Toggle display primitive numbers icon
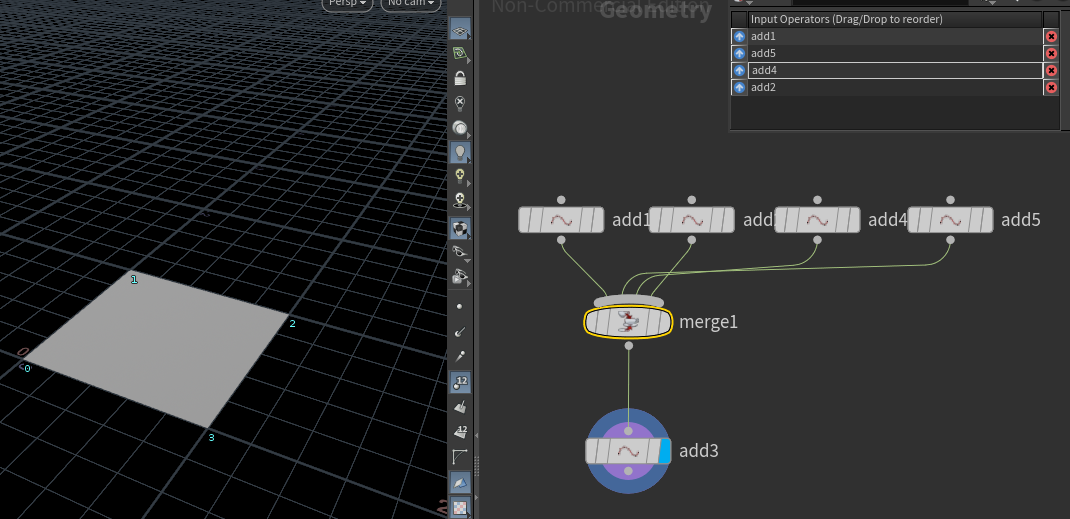1070x519 pixels. [x=460, y=432]
